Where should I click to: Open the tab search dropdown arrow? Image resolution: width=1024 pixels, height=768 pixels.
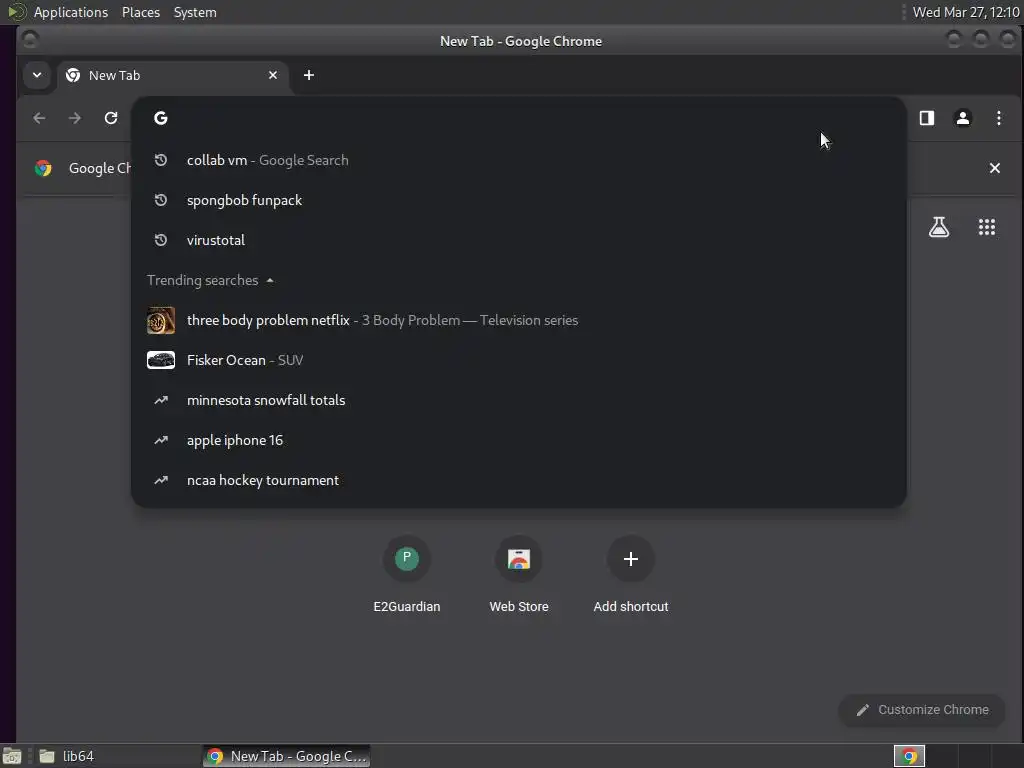[37, 75]
